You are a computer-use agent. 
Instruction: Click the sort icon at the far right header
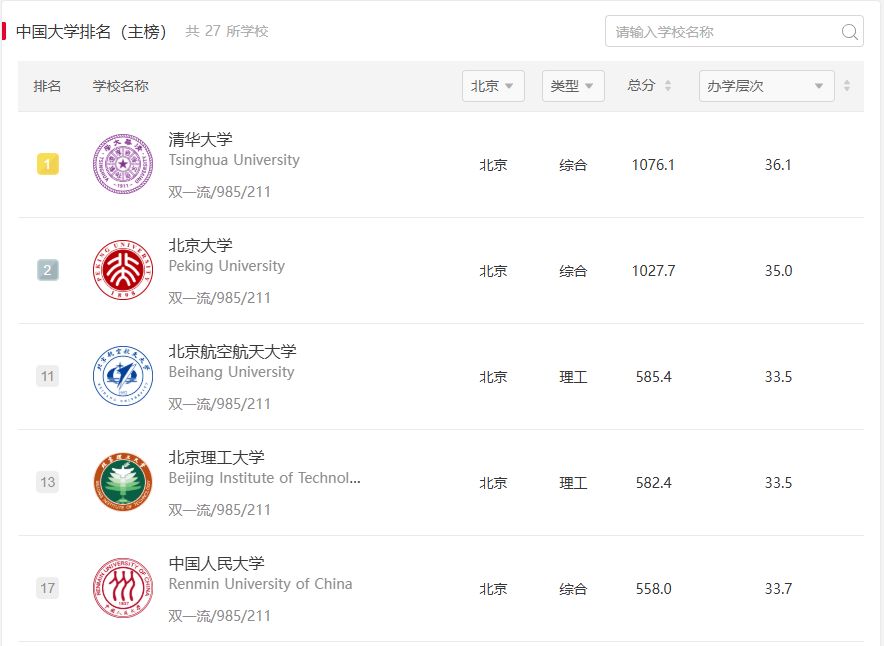(848, 86)
